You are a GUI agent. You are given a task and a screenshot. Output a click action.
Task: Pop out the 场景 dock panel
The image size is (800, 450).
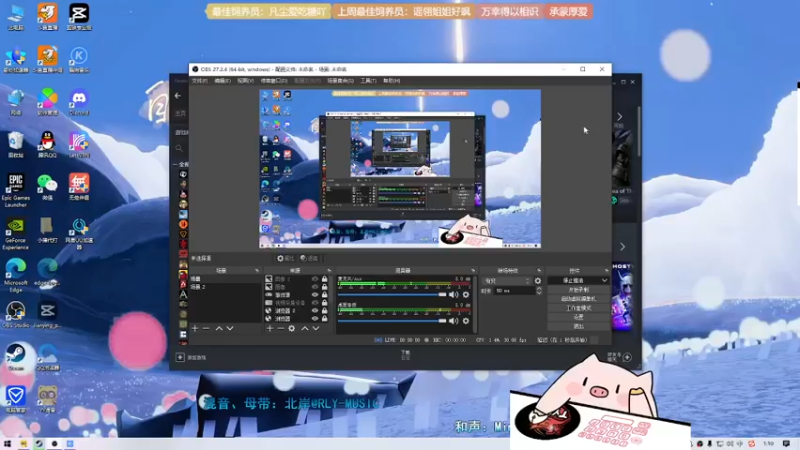pos(257,270)
